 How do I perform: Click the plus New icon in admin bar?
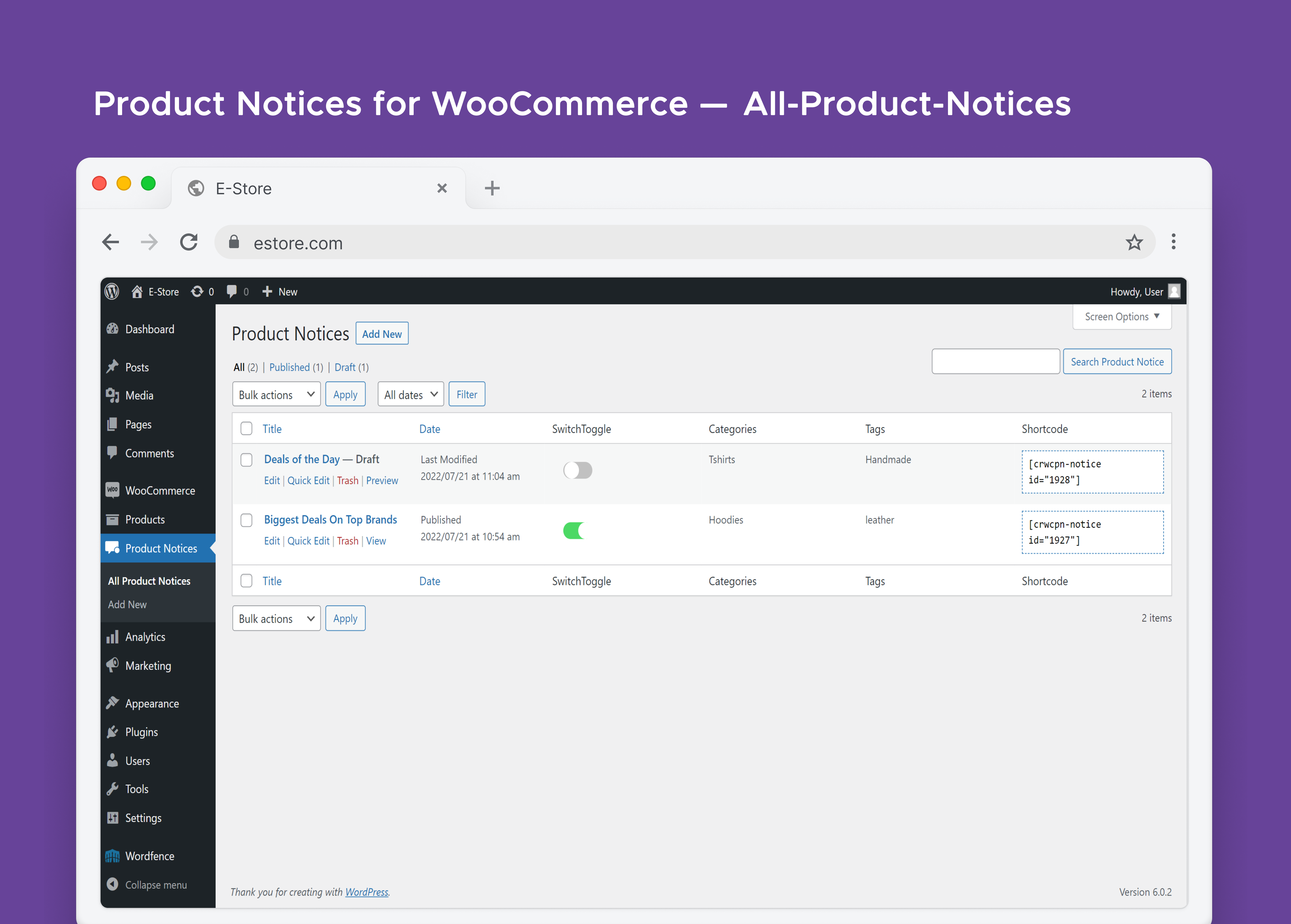pos(267,292)
